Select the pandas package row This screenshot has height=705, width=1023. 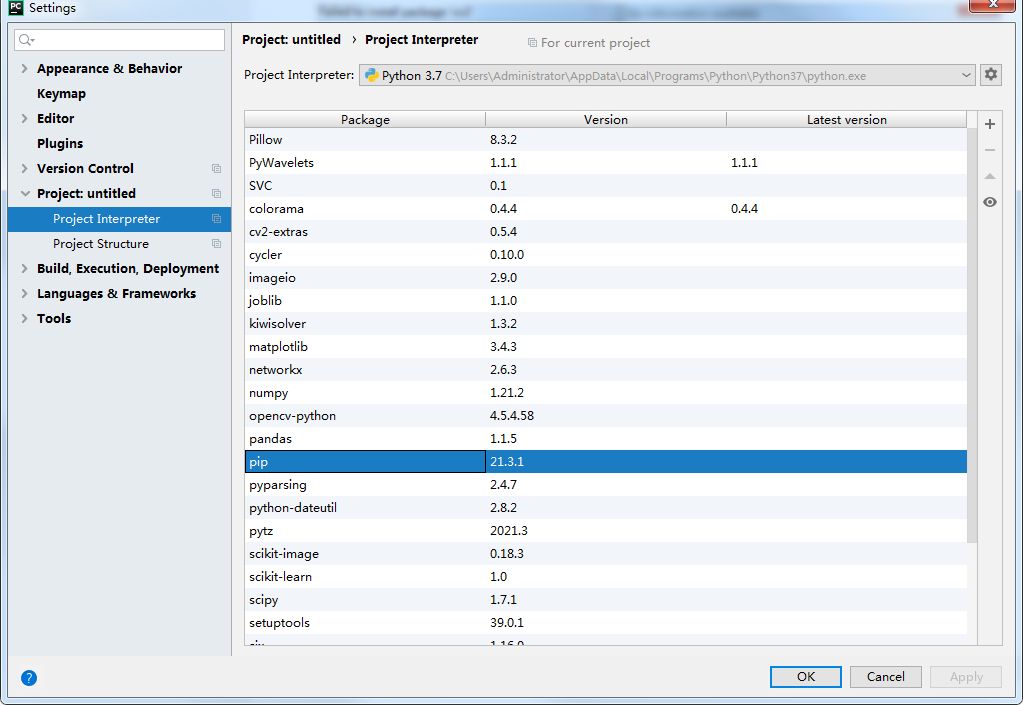[606, 439]
